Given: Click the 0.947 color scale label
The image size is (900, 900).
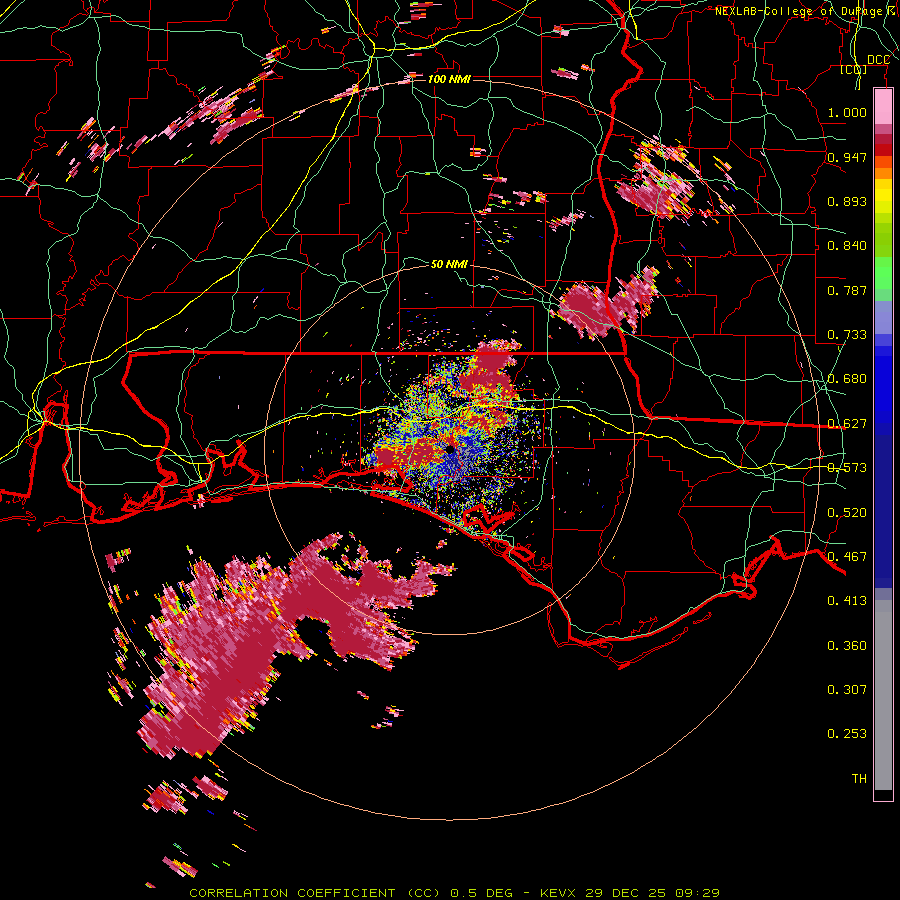Looking at the screenshot, I should tap(847, 157).
